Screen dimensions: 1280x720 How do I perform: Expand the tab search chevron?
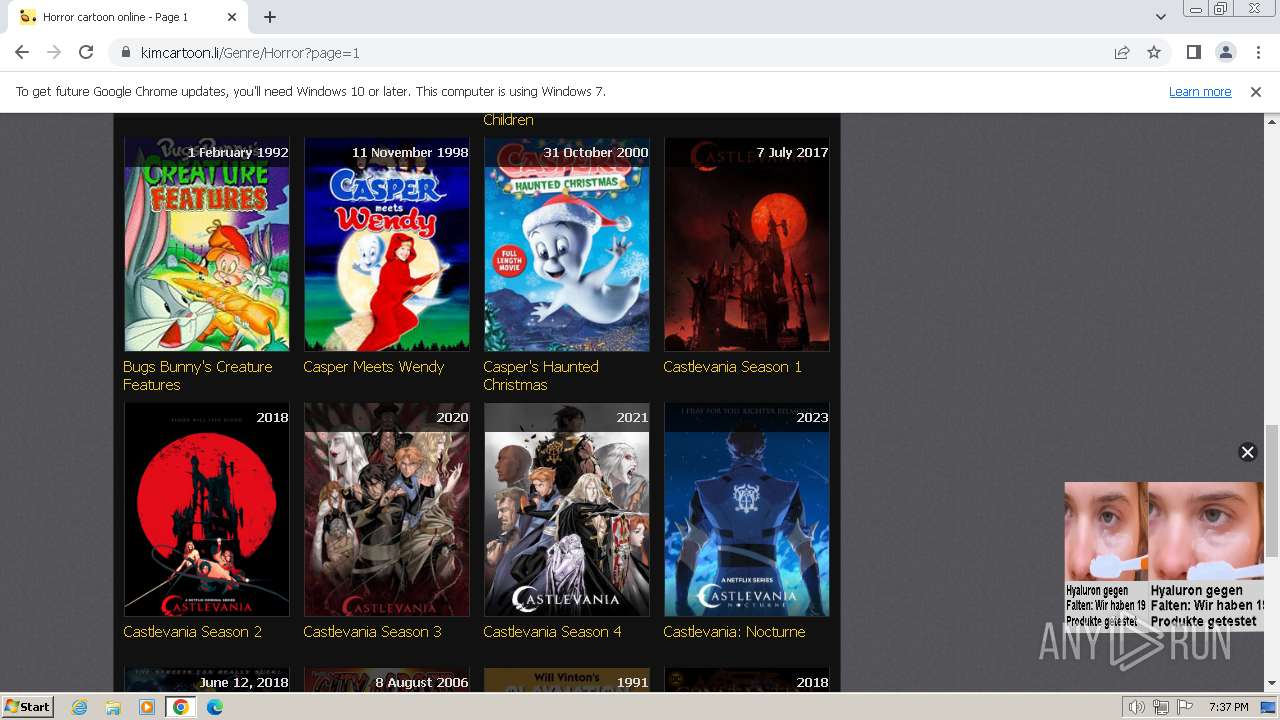pyautogui.click(x=1160, y=17)
